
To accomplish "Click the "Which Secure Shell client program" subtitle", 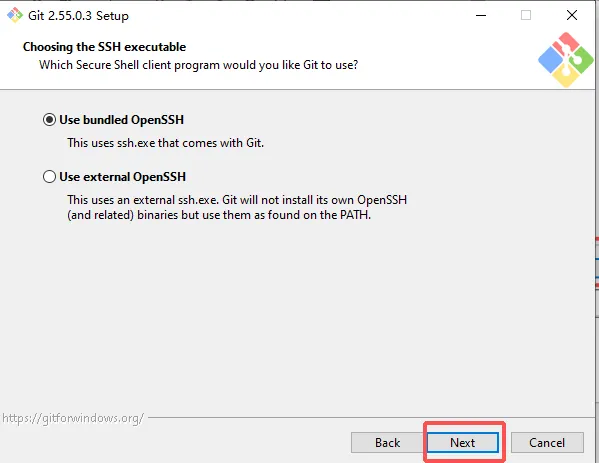I will point(198,65).
